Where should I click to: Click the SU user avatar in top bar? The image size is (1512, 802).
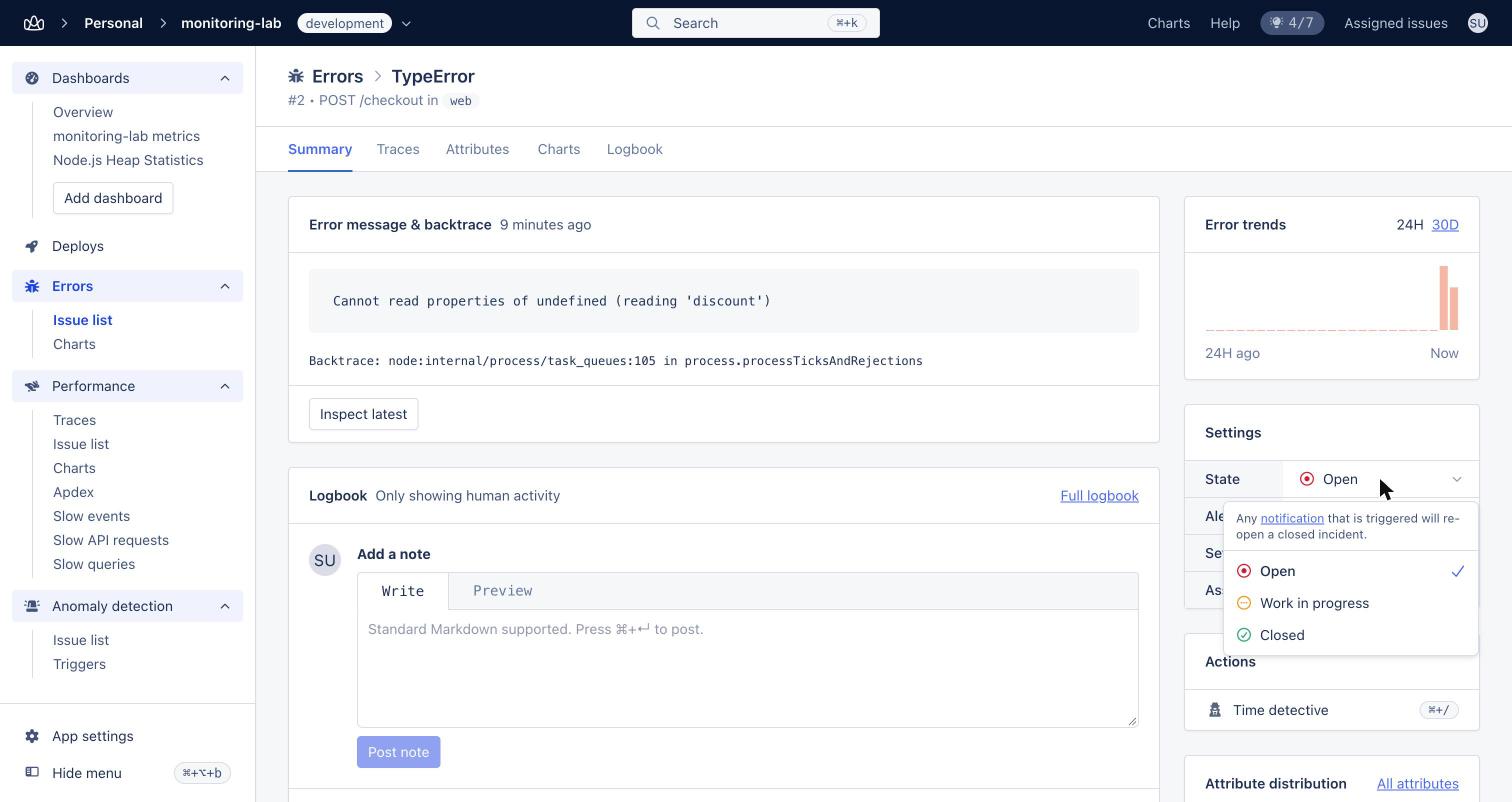click(x=1478, y=23)
